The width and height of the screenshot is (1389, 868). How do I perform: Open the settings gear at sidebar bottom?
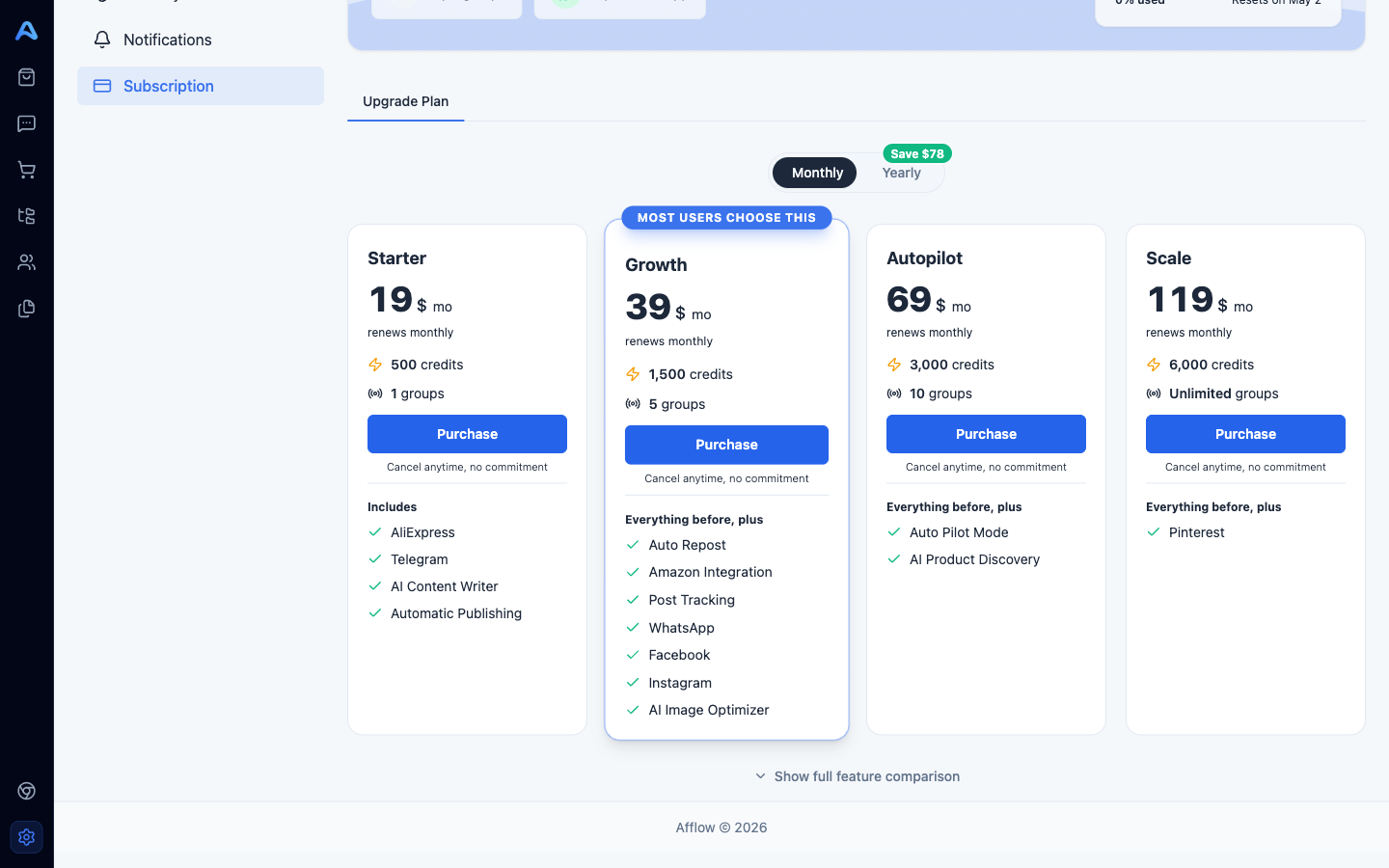[26, 837]
